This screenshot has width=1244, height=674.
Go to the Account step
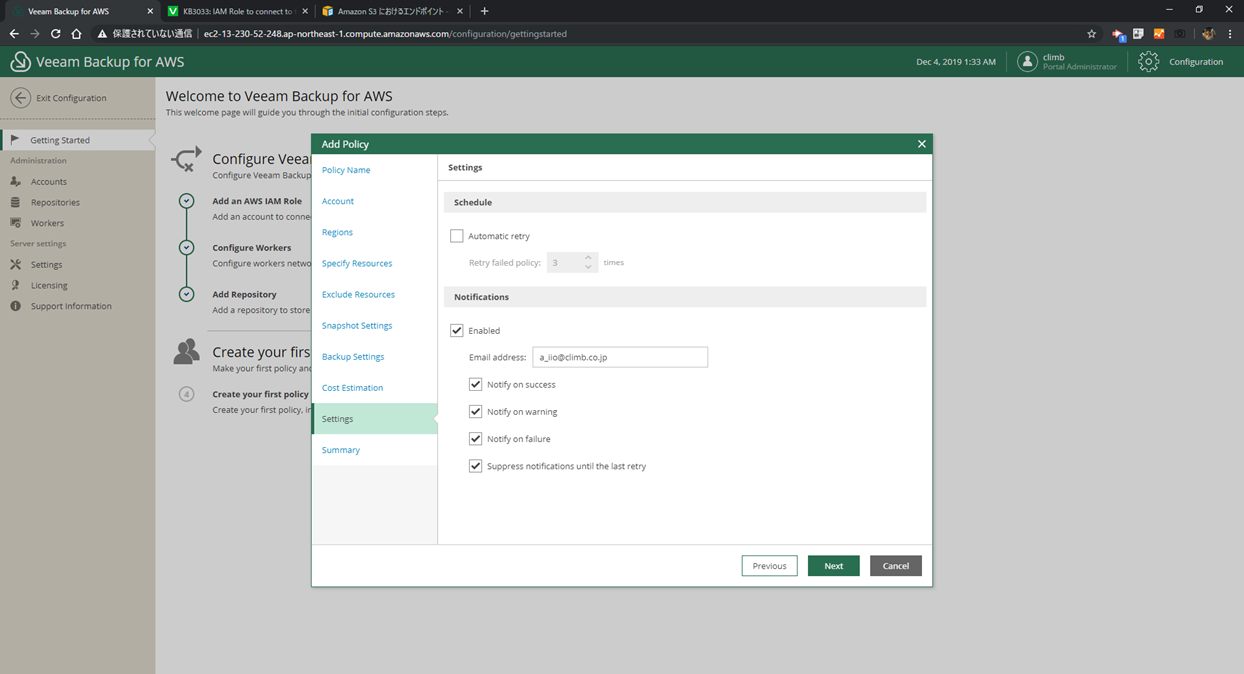pos(338,201)
